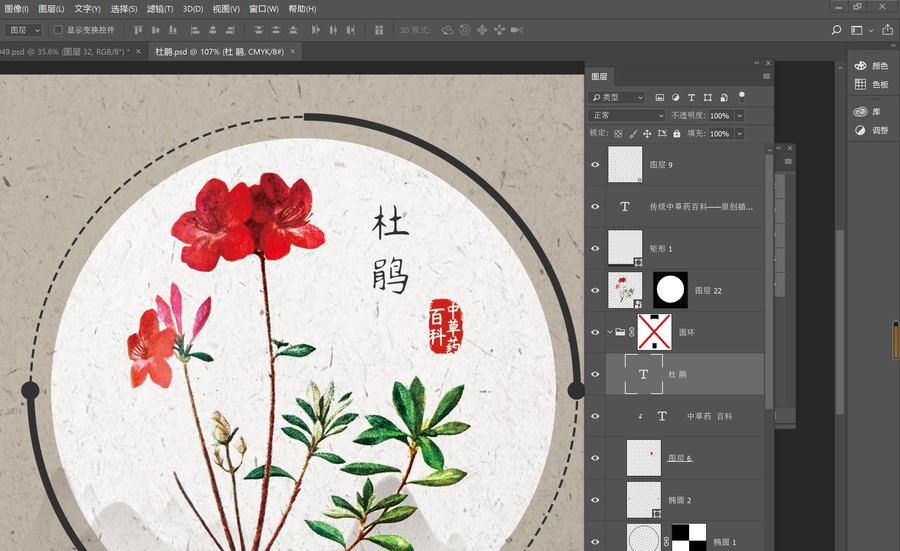Image resolution: width=900 pixels, height=551 pixels.
Task: Filter layers by adjustment layers icon
Action: pyautogui.click(x=676, y=98)
